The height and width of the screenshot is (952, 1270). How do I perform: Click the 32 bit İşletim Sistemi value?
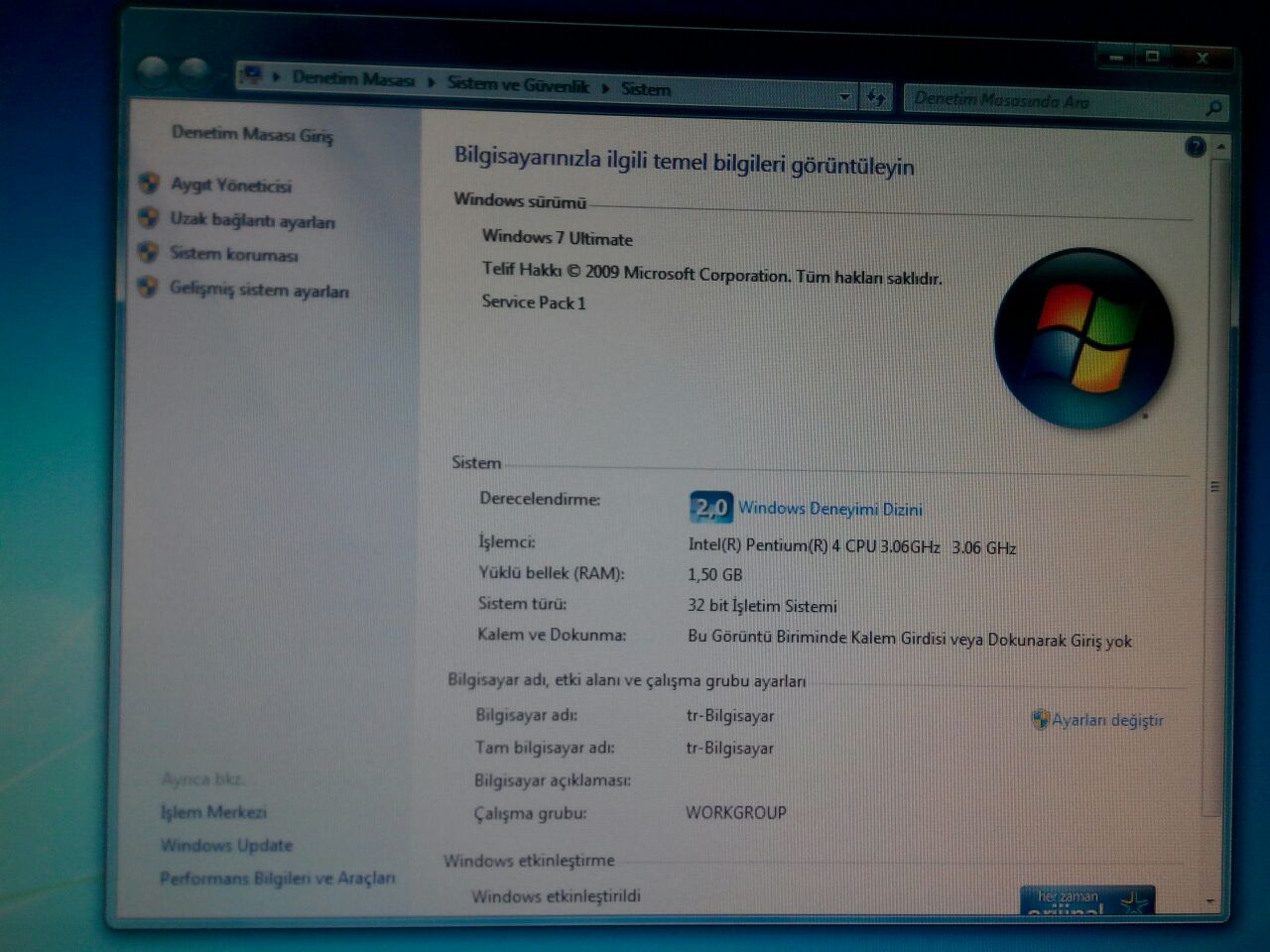coord(762,606)
